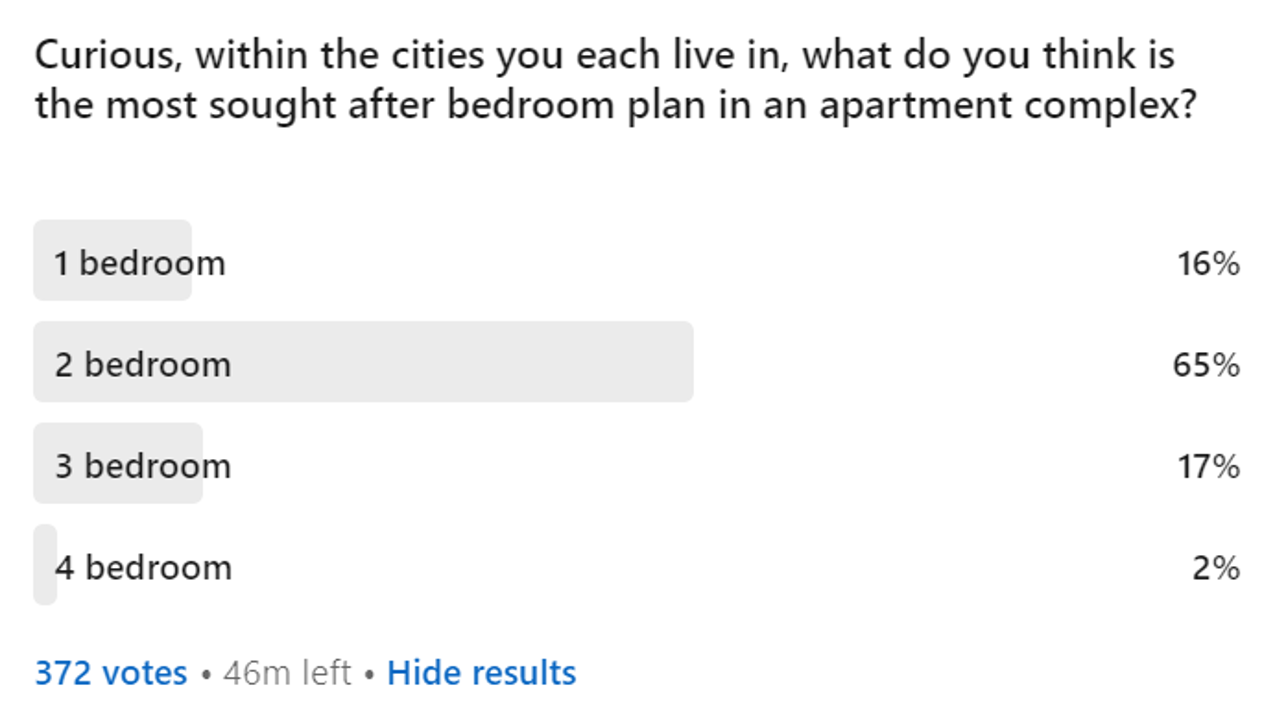This screenshot has height=716, width=1275.
Task: Click the empty row area beside 3 bedroom
Action: tap(690, 463)
